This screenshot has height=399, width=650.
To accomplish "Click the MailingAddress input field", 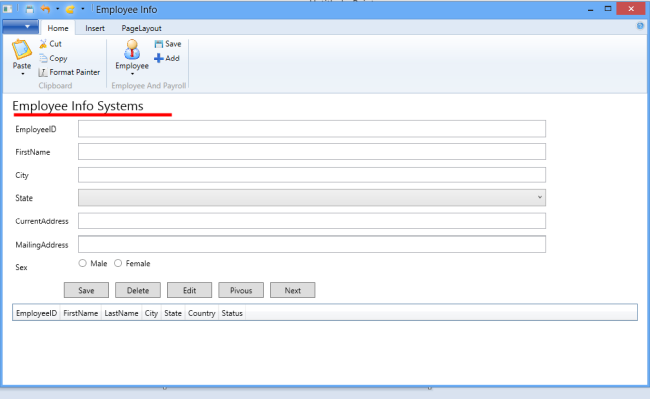I will (x=312, y=244).
